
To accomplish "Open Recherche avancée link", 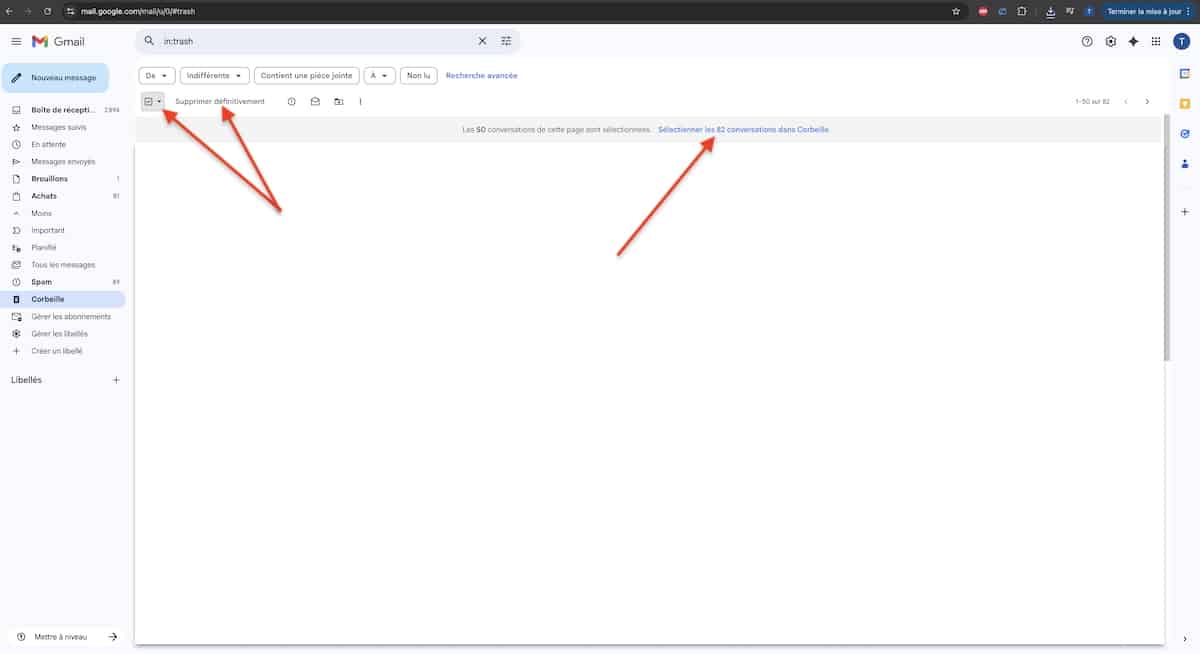I will pos(482,75).
